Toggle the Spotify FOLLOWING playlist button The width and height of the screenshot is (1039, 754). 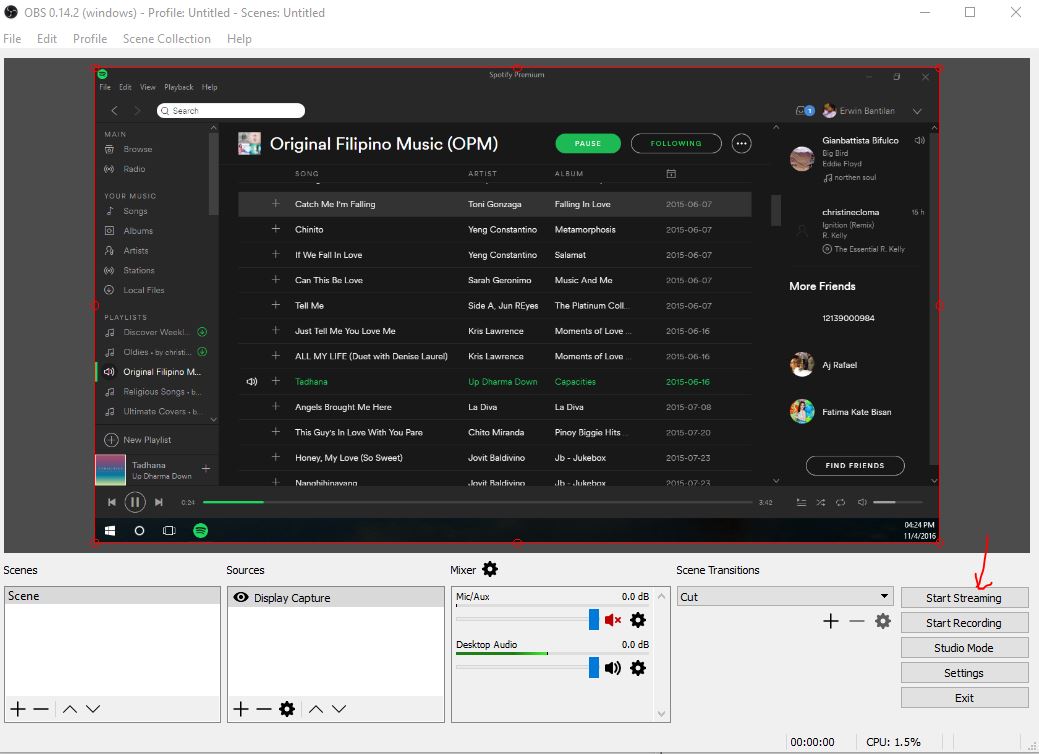click(676, 143)
